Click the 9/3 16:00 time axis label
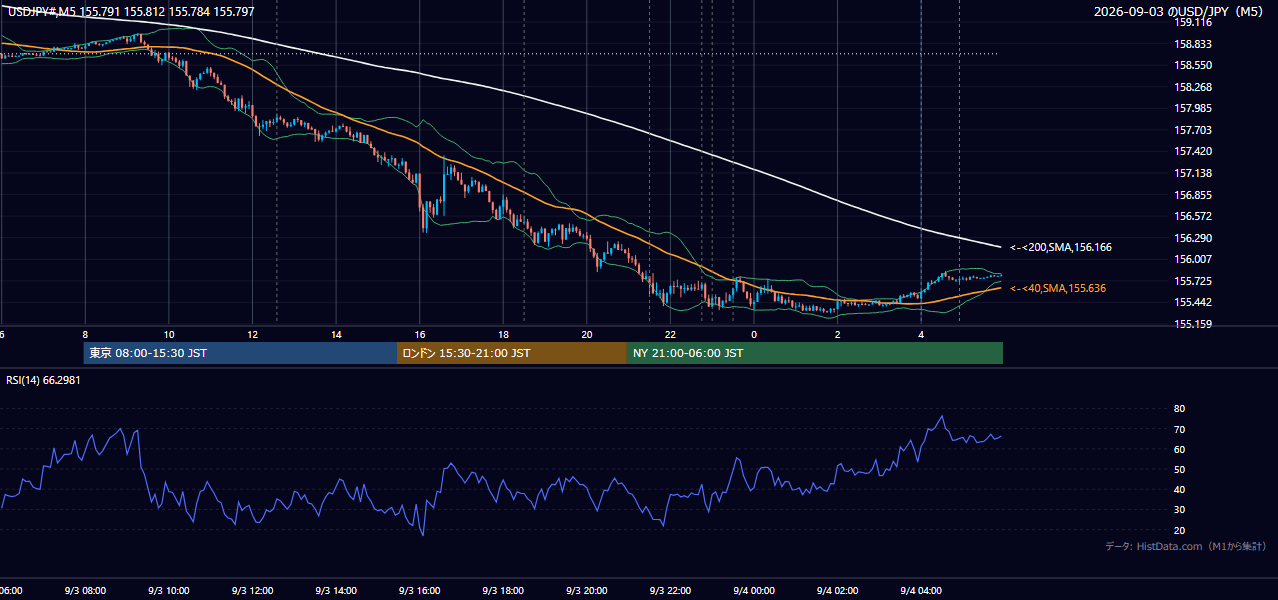The image size is (1278, 600). (x=419, y=590)
